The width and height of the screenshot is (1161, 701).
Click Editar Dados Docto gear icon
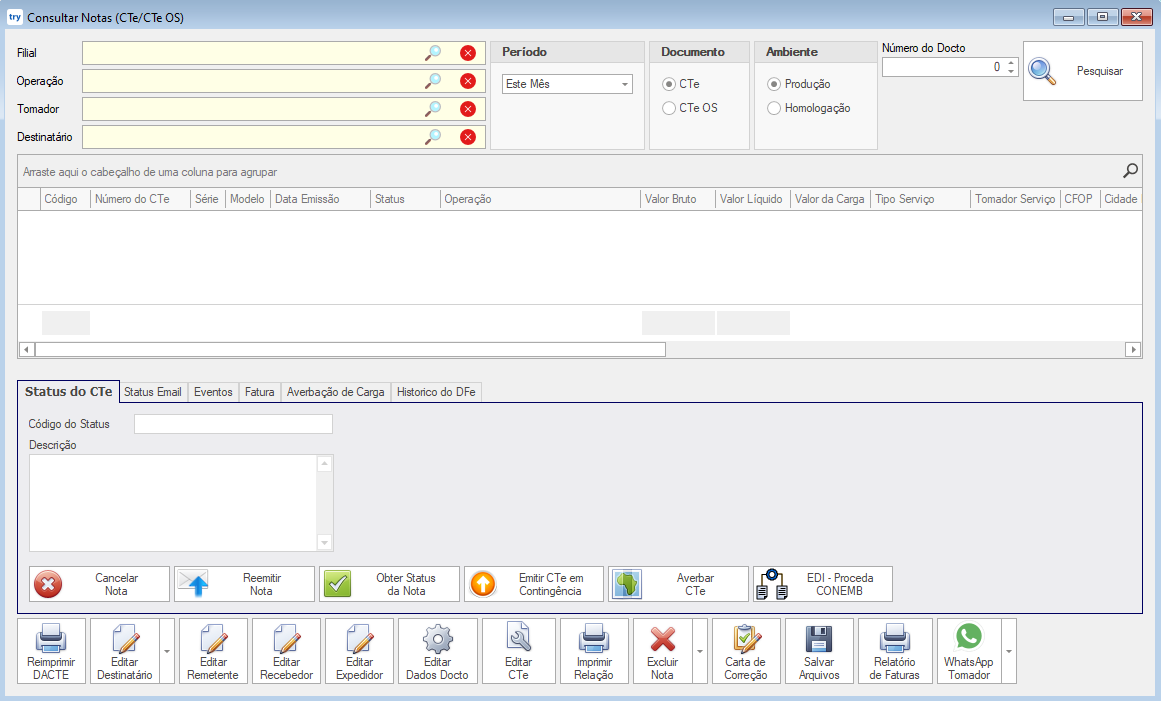438,638
